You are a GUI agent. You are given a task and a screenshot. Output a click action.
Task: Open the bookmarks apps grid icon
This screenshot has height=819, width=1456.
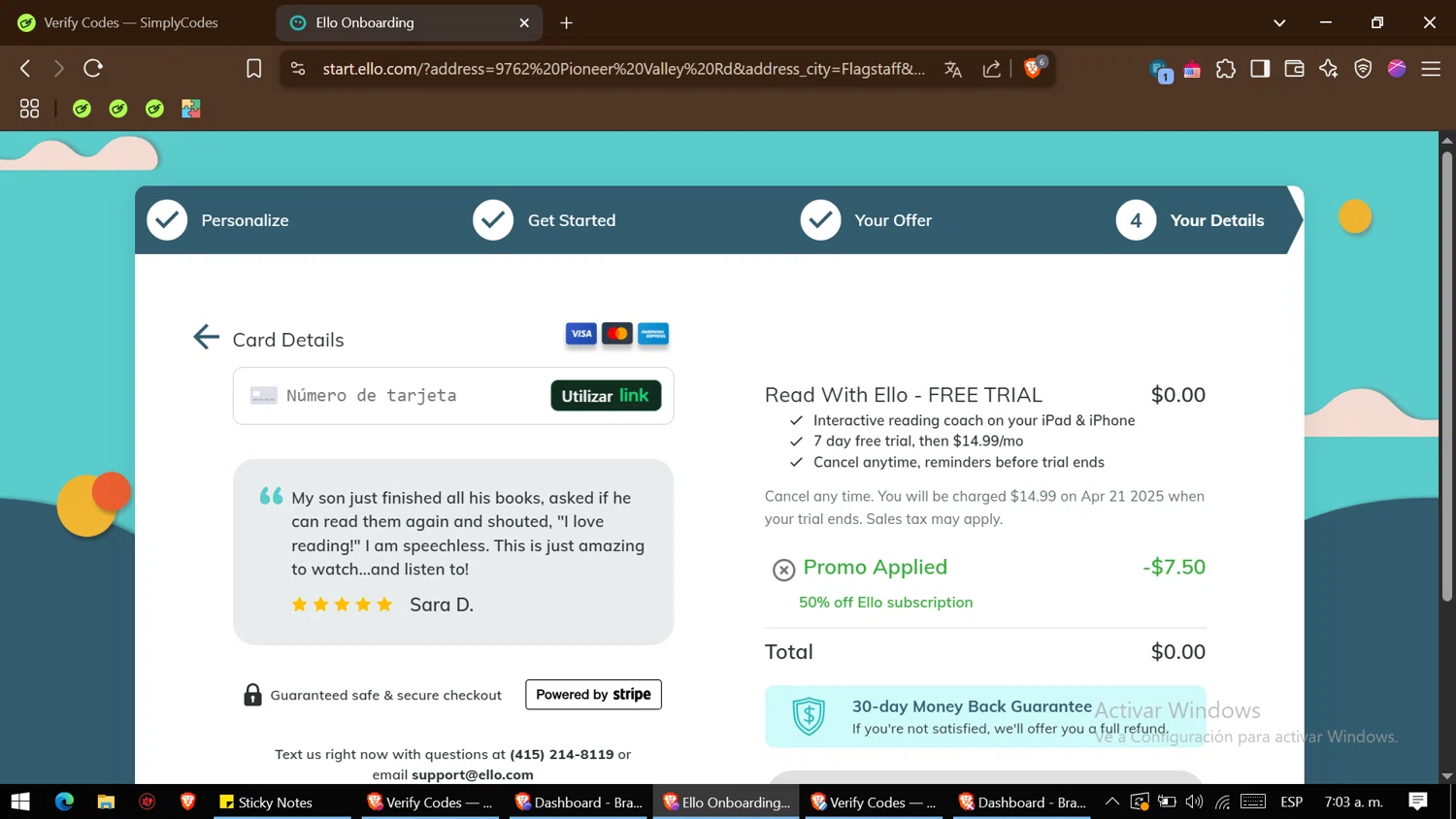tap(29, 109)
